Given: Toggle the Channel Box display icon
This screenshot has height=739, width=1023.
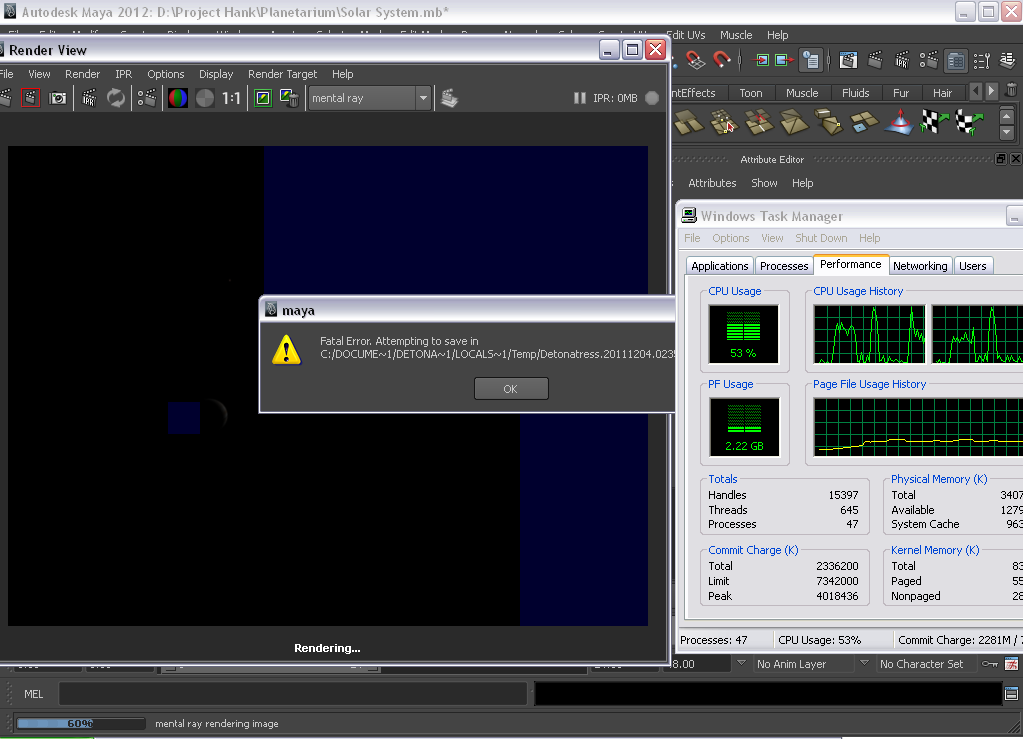Looking at the screenshot, I should tap(956, 61).
